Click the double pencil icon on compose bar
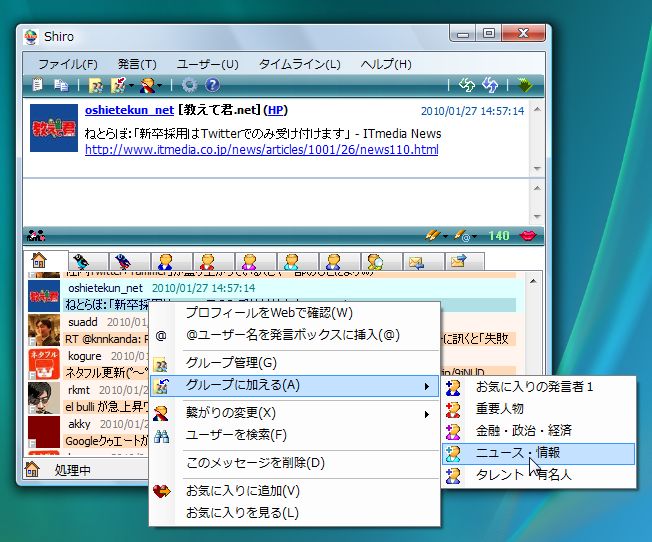The width and height of the screenshot is (652, 542). [432, 236]
